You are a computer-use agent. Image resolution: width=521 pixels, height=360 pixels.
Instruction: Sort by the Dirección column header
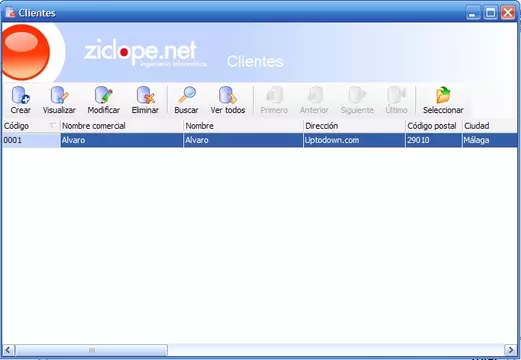click(354, 126)
